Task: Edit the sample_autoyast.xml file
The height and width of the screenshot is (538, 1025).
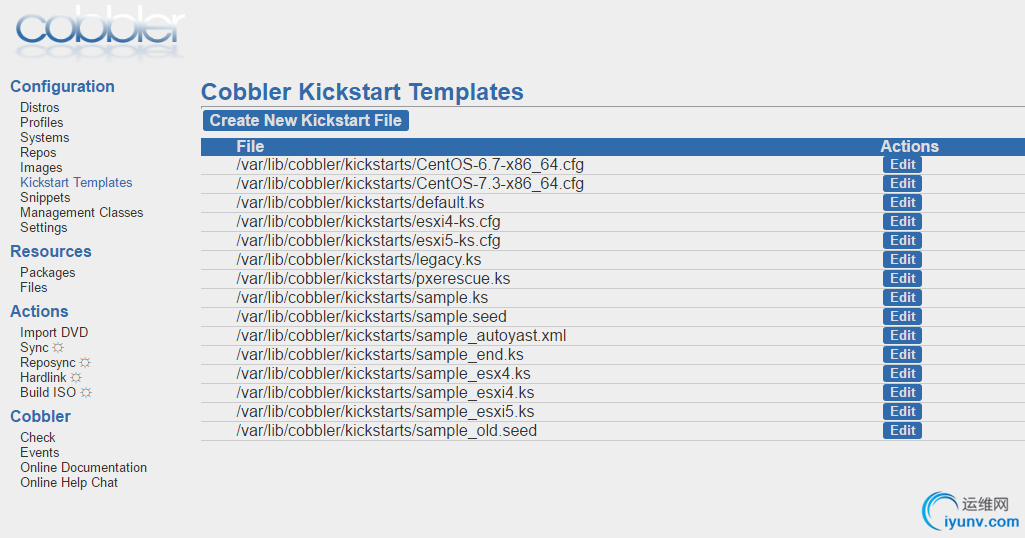Action: coord(902,335)
